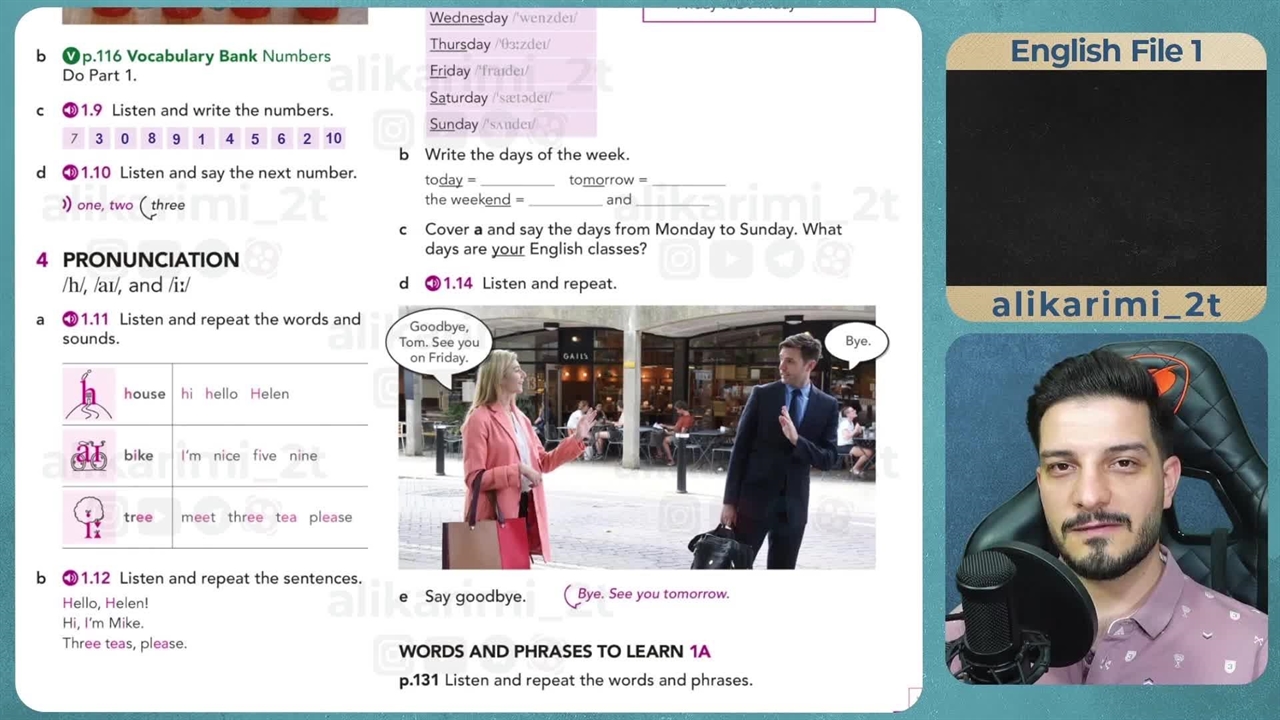Play audio track 1.12 speaker icon
The width and height of the screenshot is (1280, 720).
pos(70,578)
